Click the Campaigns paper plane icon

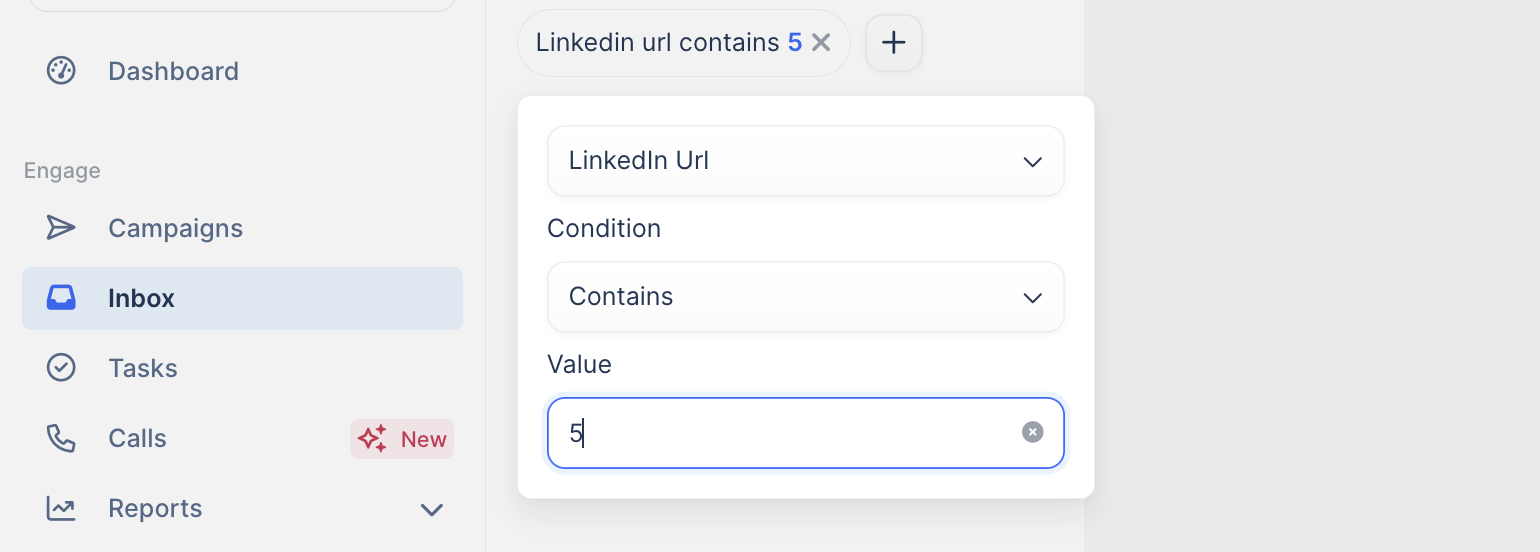pos(61,228)
